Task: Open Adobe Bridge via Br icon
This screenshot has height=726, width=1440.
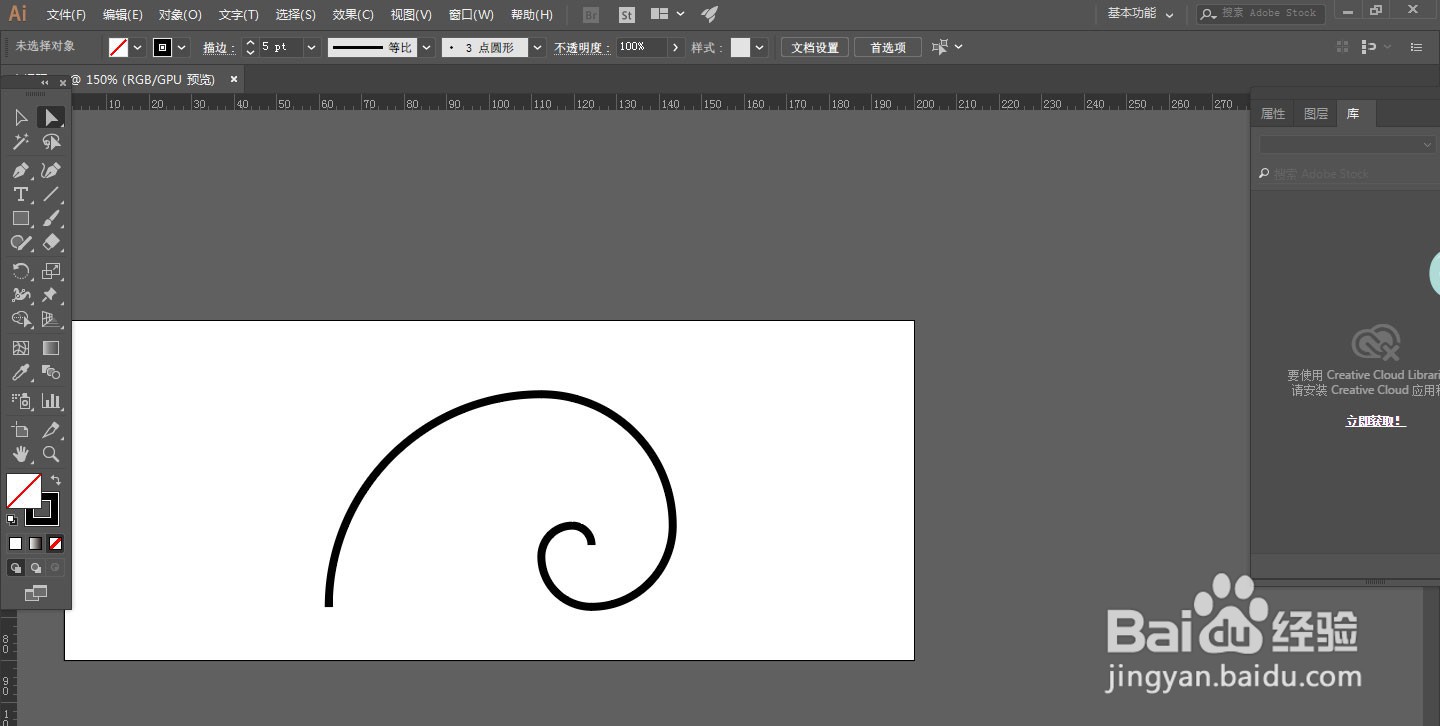Action: [591, 15]
